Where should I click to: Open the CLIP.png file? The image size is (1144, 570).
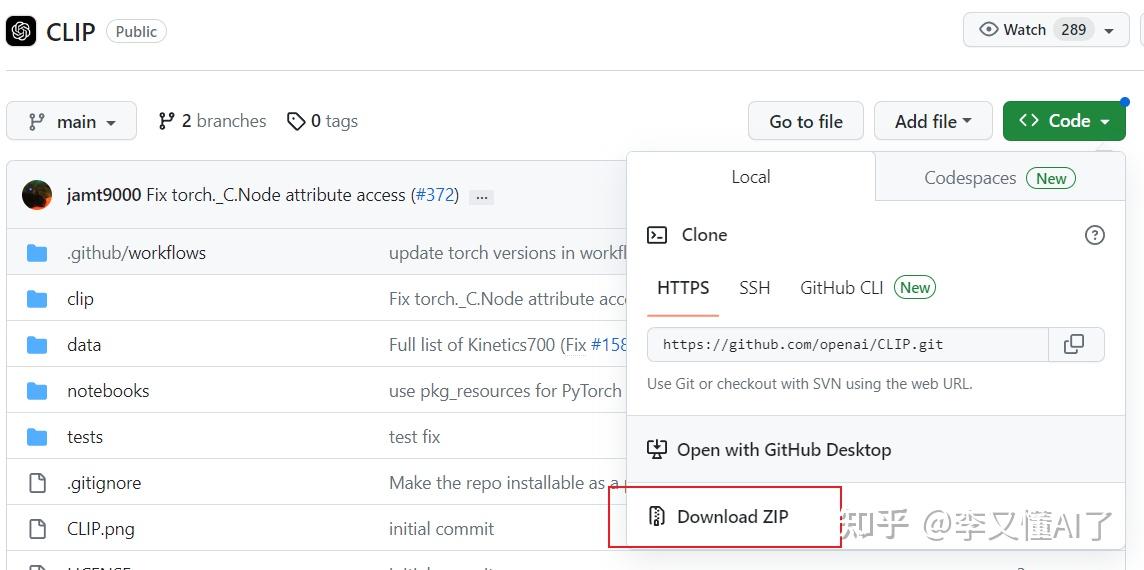pos(100,529)
